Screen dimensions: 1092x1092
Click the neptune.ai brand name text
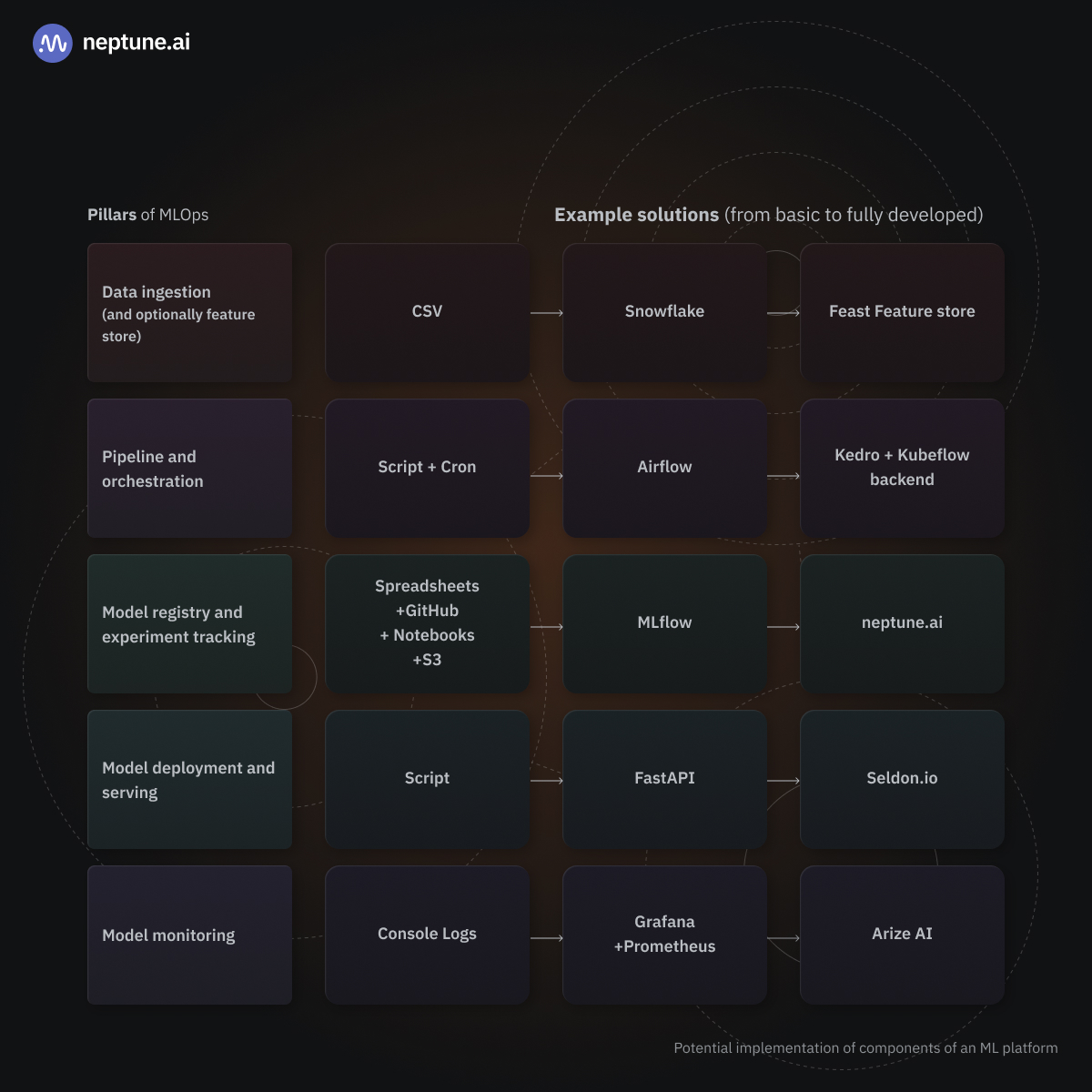click(x=136, y=42)
